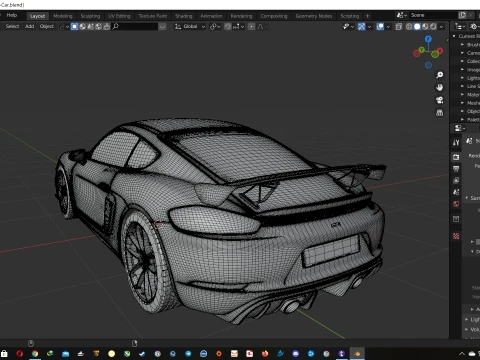Image resolution: width=480 pixels, height=360 pixels.
Task: Open the Collection properties tab
Action: (456, 219)
